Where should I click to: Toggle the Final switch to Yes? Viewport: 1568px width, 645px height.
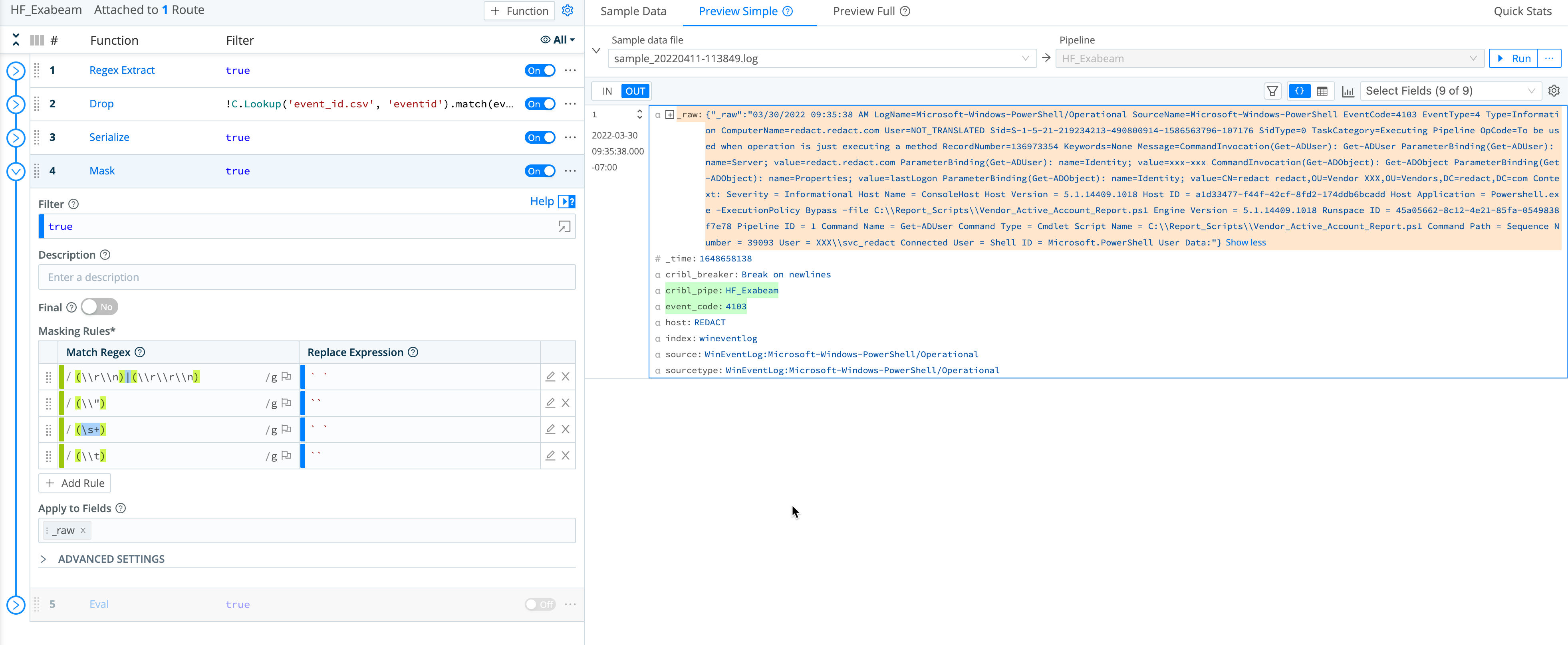pyautogui.click(x=99, y=307)
